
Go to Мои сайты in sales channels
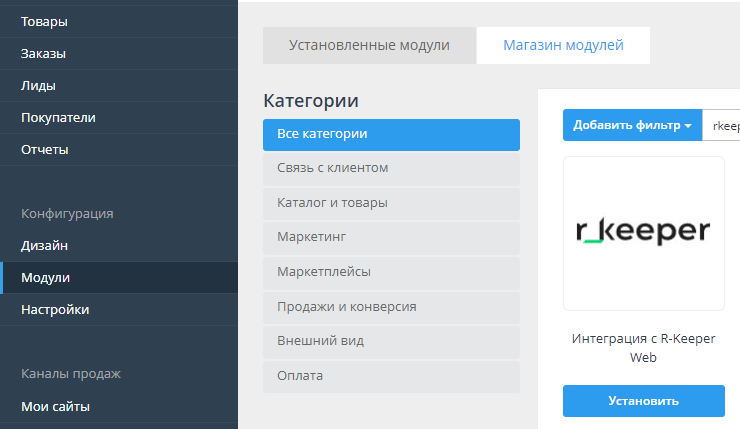[x=119, y=406]
